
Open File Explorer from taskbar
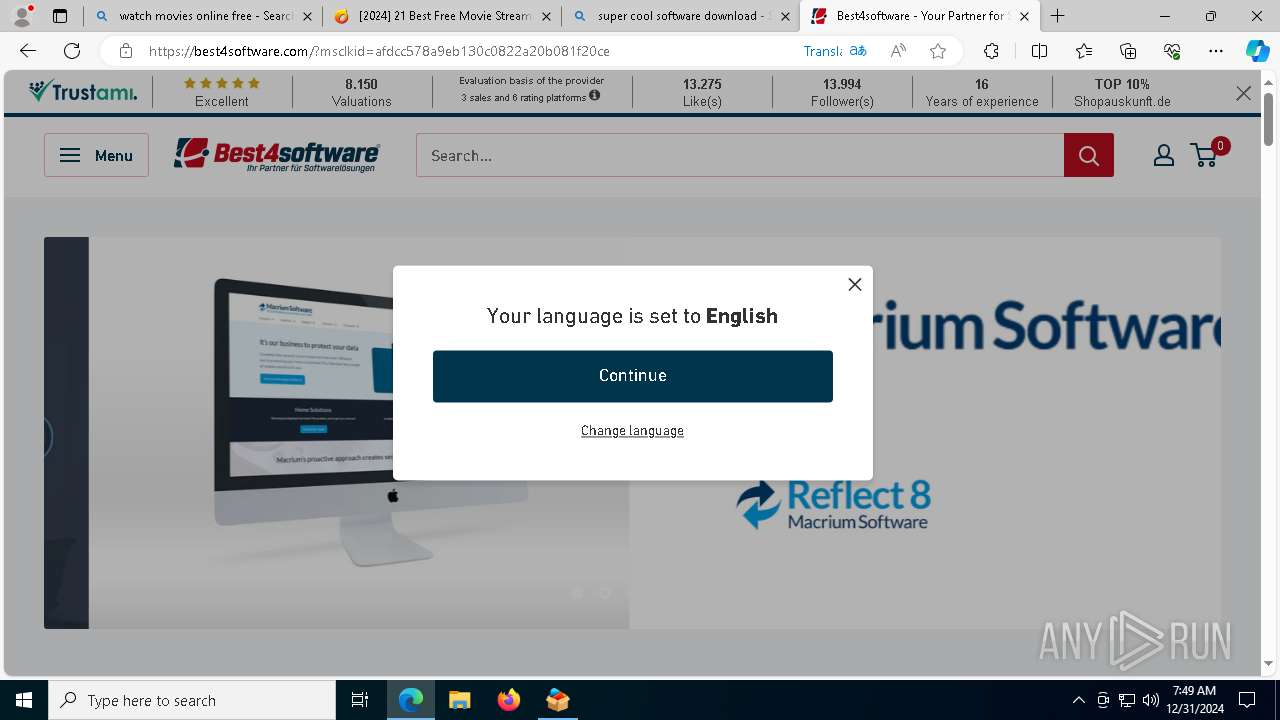click(459, 700)
